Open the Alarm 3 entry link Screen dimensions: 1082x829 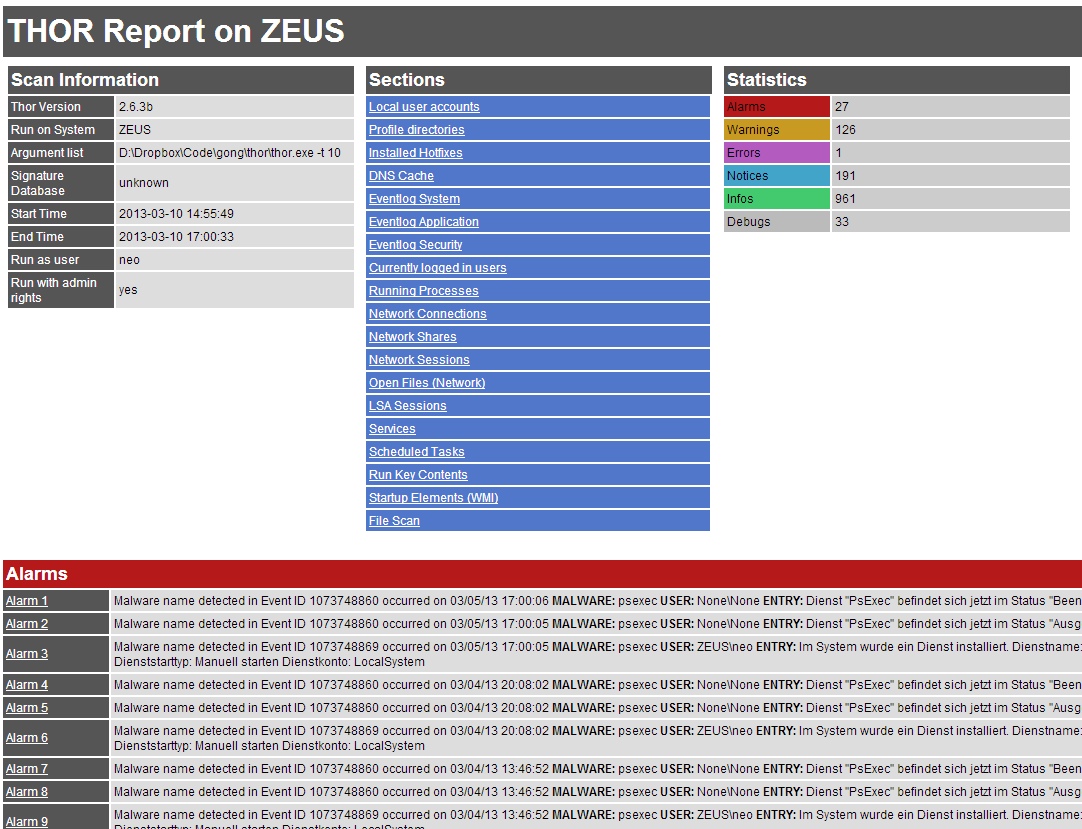[27, 654]
